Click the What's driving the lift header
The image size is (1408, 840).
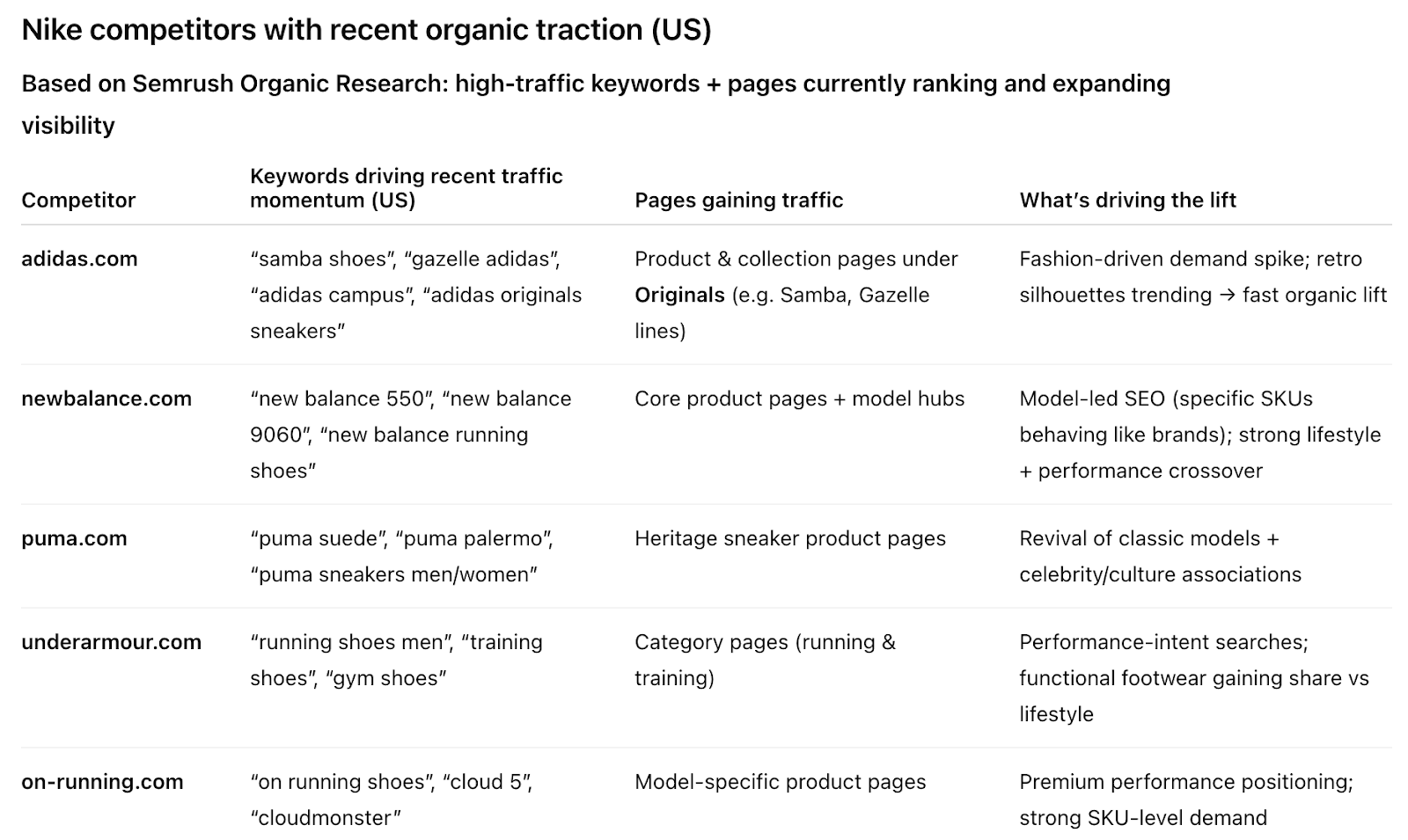coord(1127,200)
